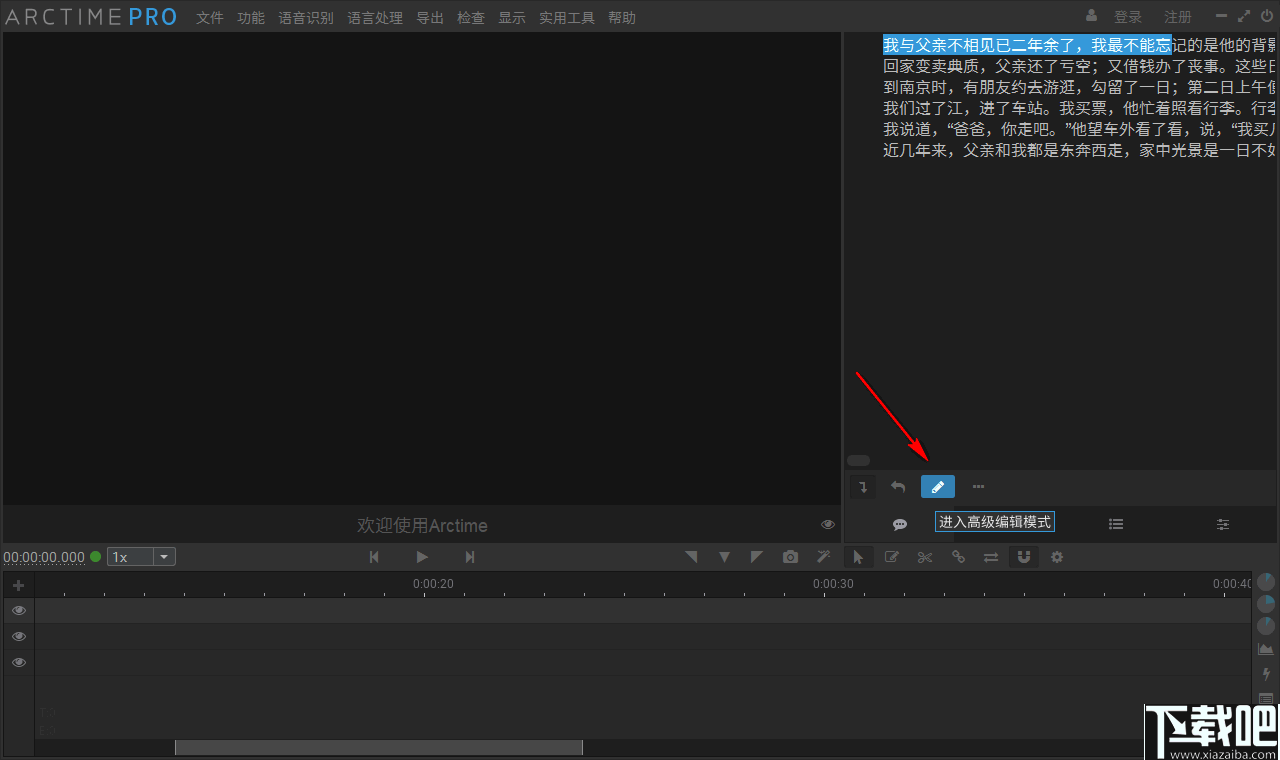
Task: Open the 实用工具 menu
Action: [x=566, y=17]
